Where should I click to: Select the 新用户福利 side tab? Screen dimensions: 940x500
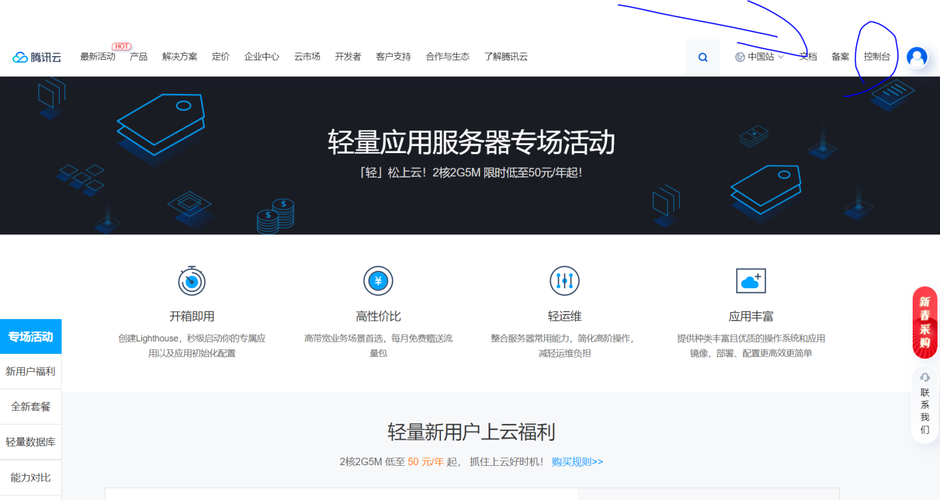click(x=31, y=372)
